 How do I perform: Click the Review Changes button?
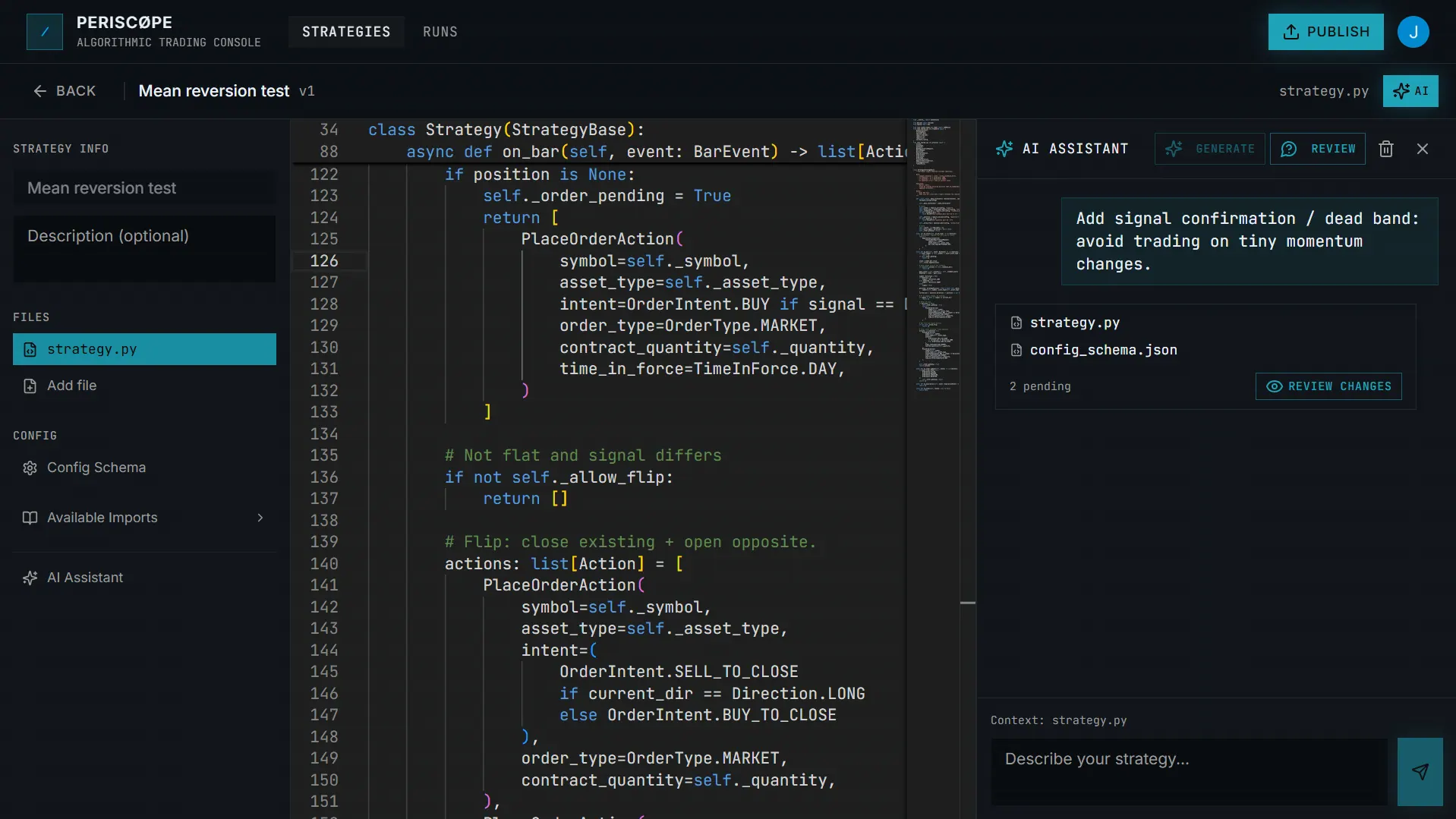pyautogui.click(x=1328, y=386)
